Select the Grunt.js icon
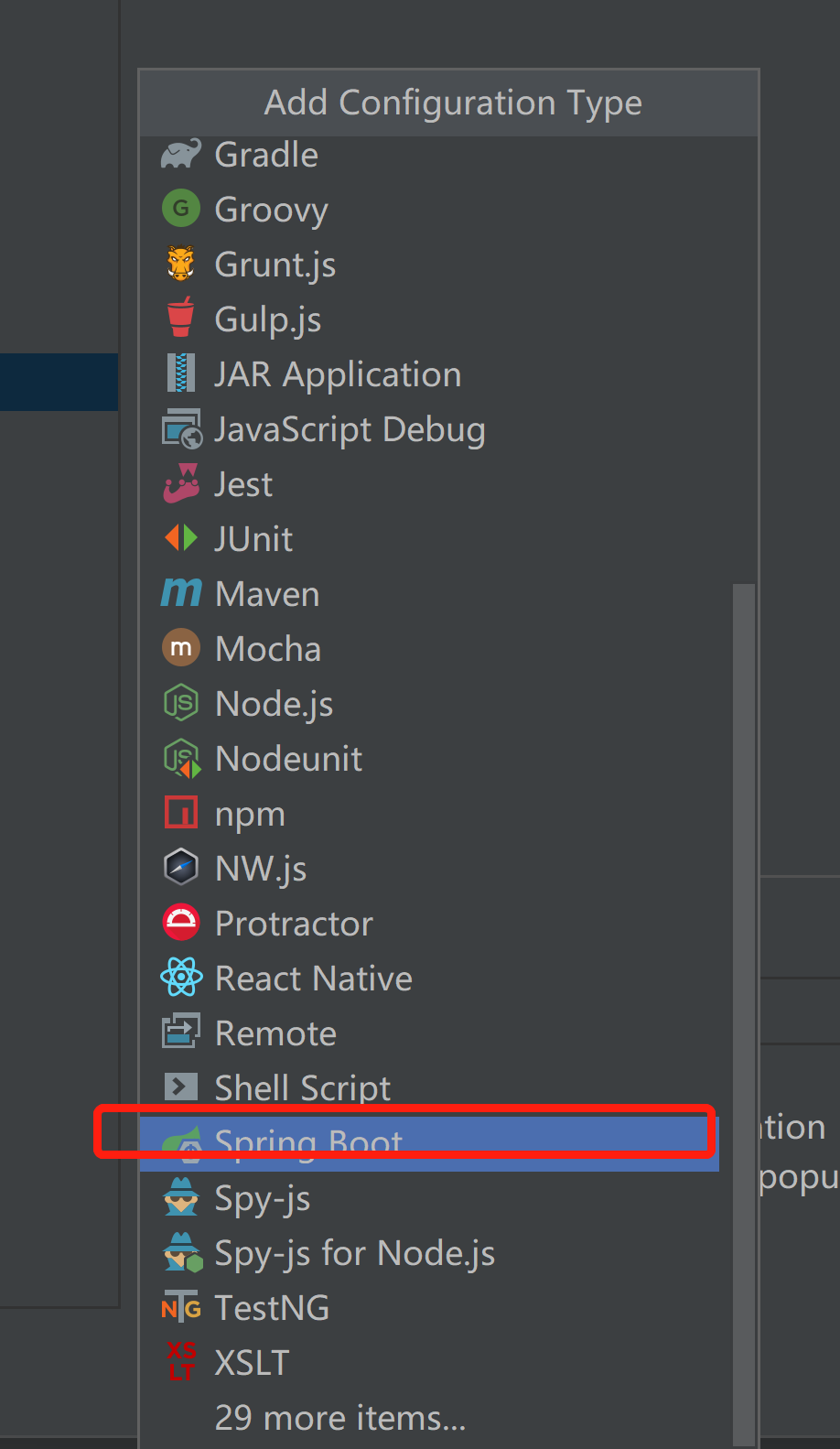Viewport: 840px width, 1449px height. 180,264
